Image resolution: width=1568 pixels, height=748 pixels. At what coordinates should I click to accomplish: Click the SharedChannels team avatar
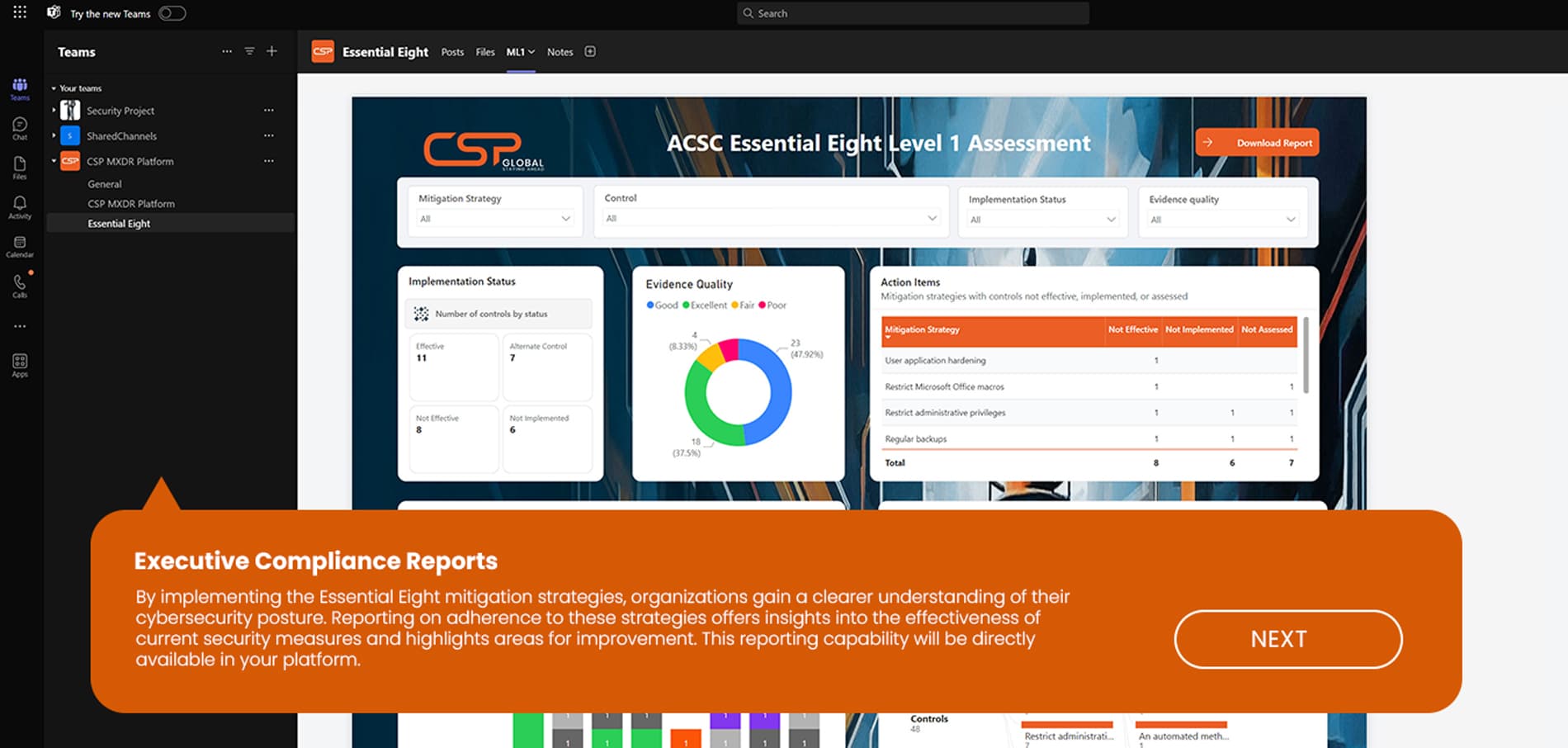[x=70, y=135]
